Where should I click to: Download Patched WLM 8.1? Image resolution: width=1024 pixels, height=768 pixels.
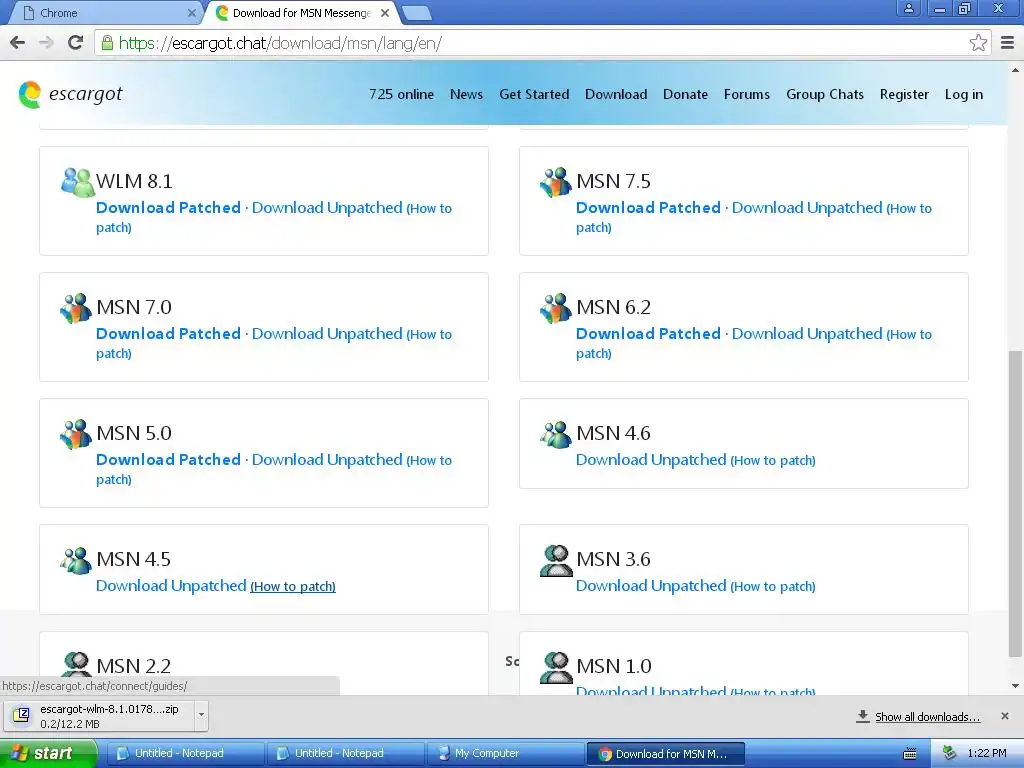point(168,208)
